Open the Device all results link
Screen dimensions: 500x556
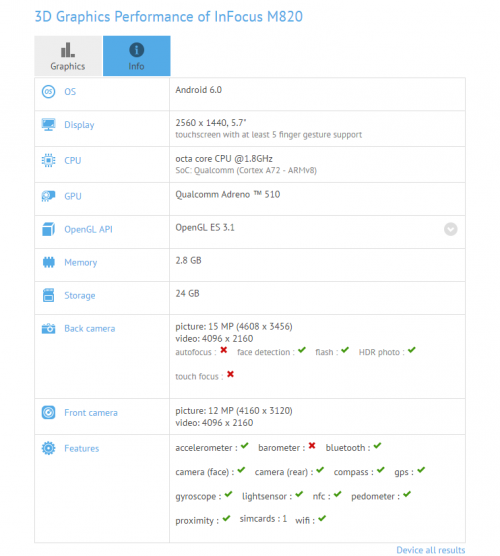pyautogui.click(x=430, y=550)
